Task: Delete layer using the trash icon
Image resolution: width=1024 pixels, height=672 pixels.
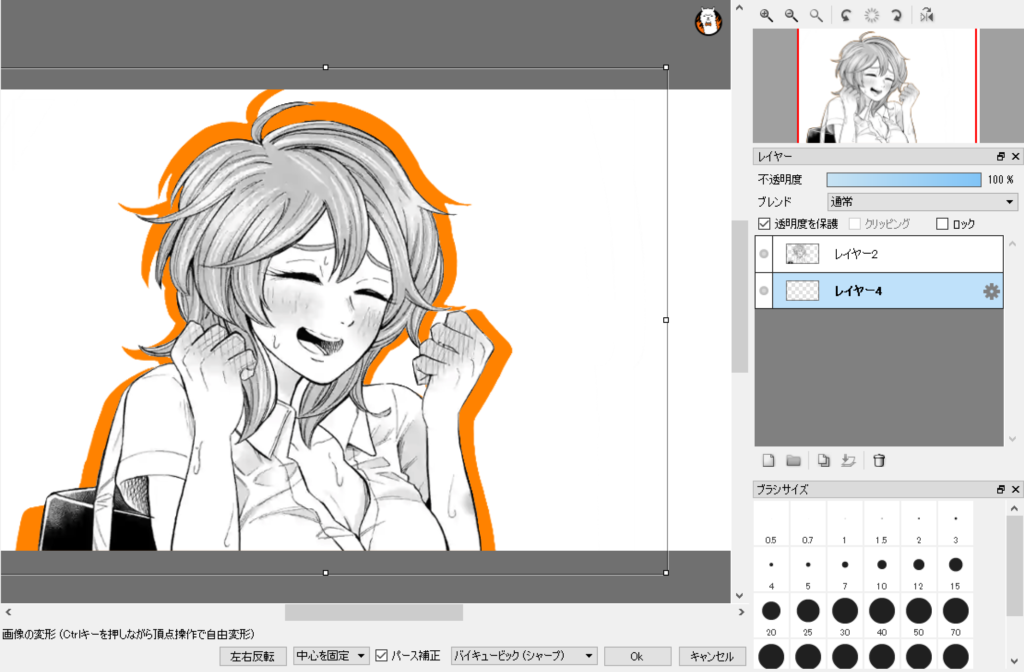Action: (x=879, y=461)
